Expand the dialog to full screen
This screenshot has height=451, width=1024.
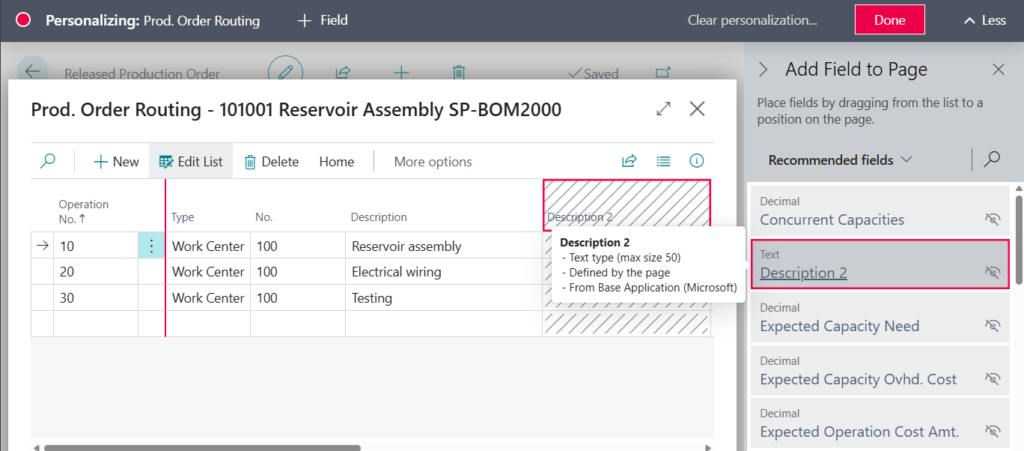click(x=663, y=109)
